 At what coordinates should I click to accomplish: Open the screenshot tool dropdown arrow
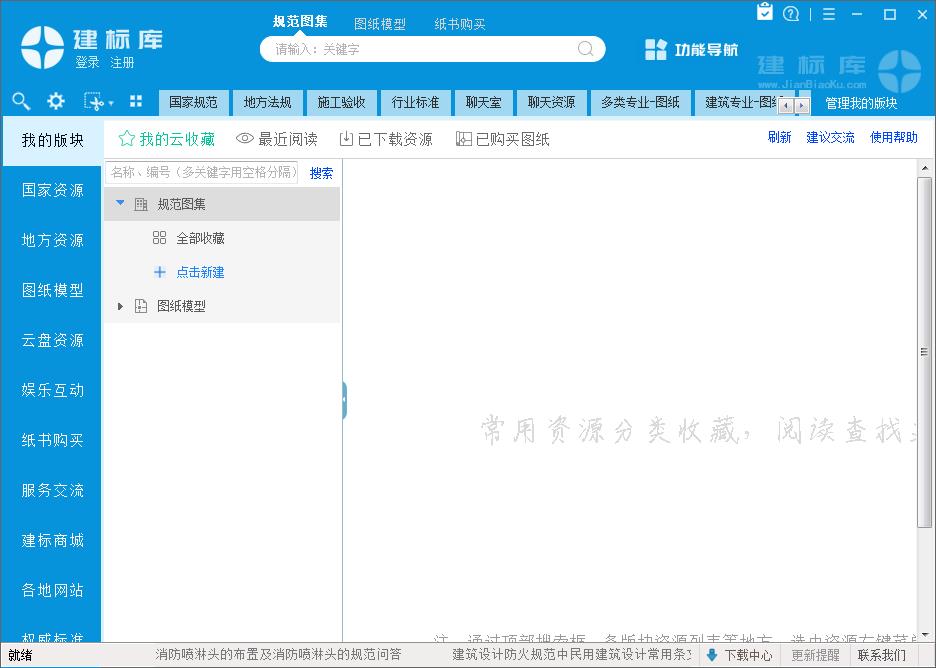click(110, 103)
